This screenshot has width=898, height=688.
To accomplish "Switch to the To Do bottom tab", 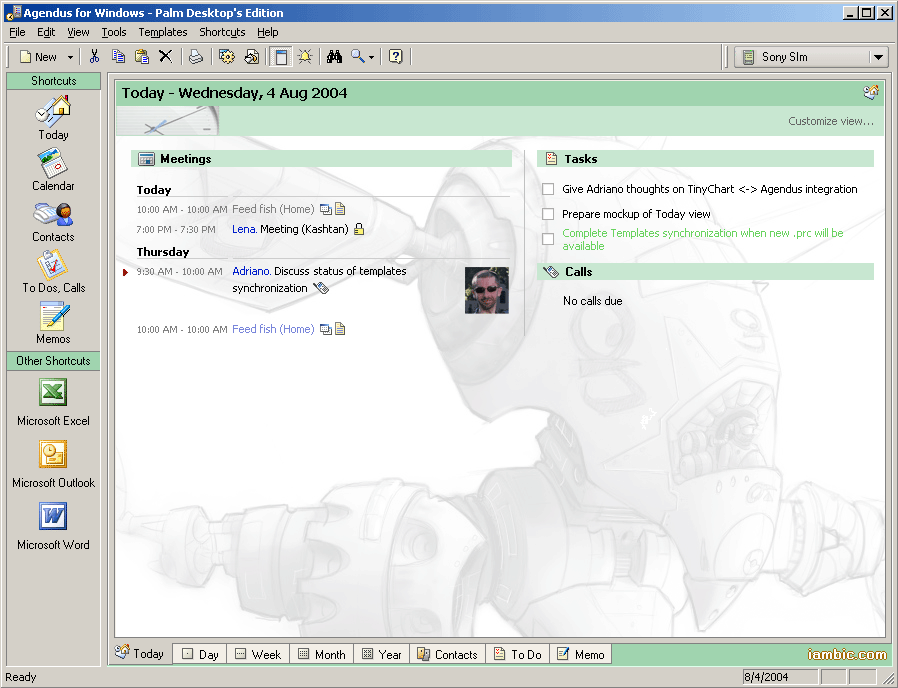I will coord(518,654).
